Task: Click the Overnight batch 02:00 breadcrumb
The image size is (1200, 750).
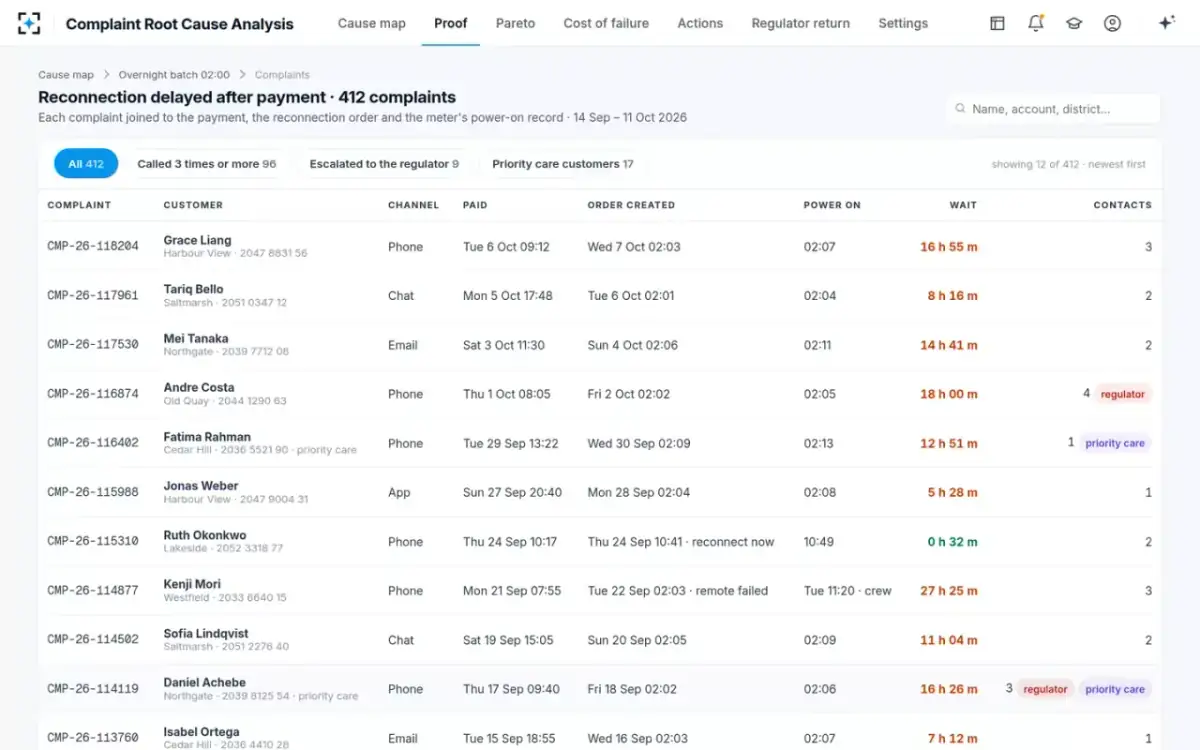Action: pos(174,75)
